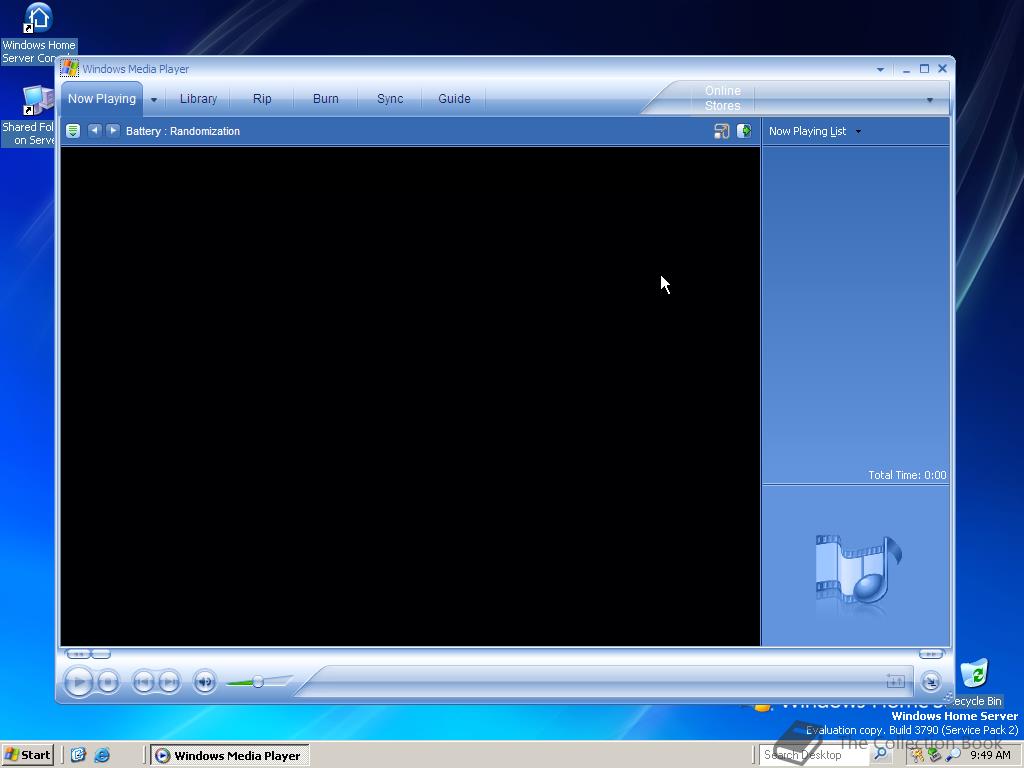Skip to the next track
This screenshot has height=768, width=1024.
pyautogui.click(x=169, y=682)
